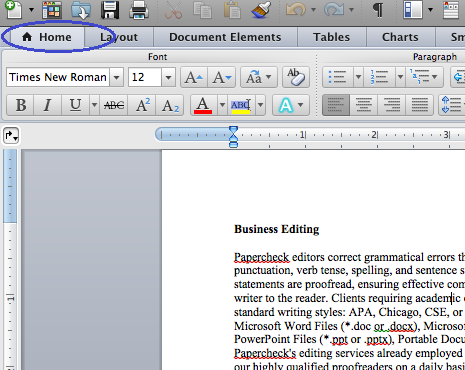Click the Business Editing heading
Image resolution: width=465 pixels, height=370 pixels.
(277, 229)
